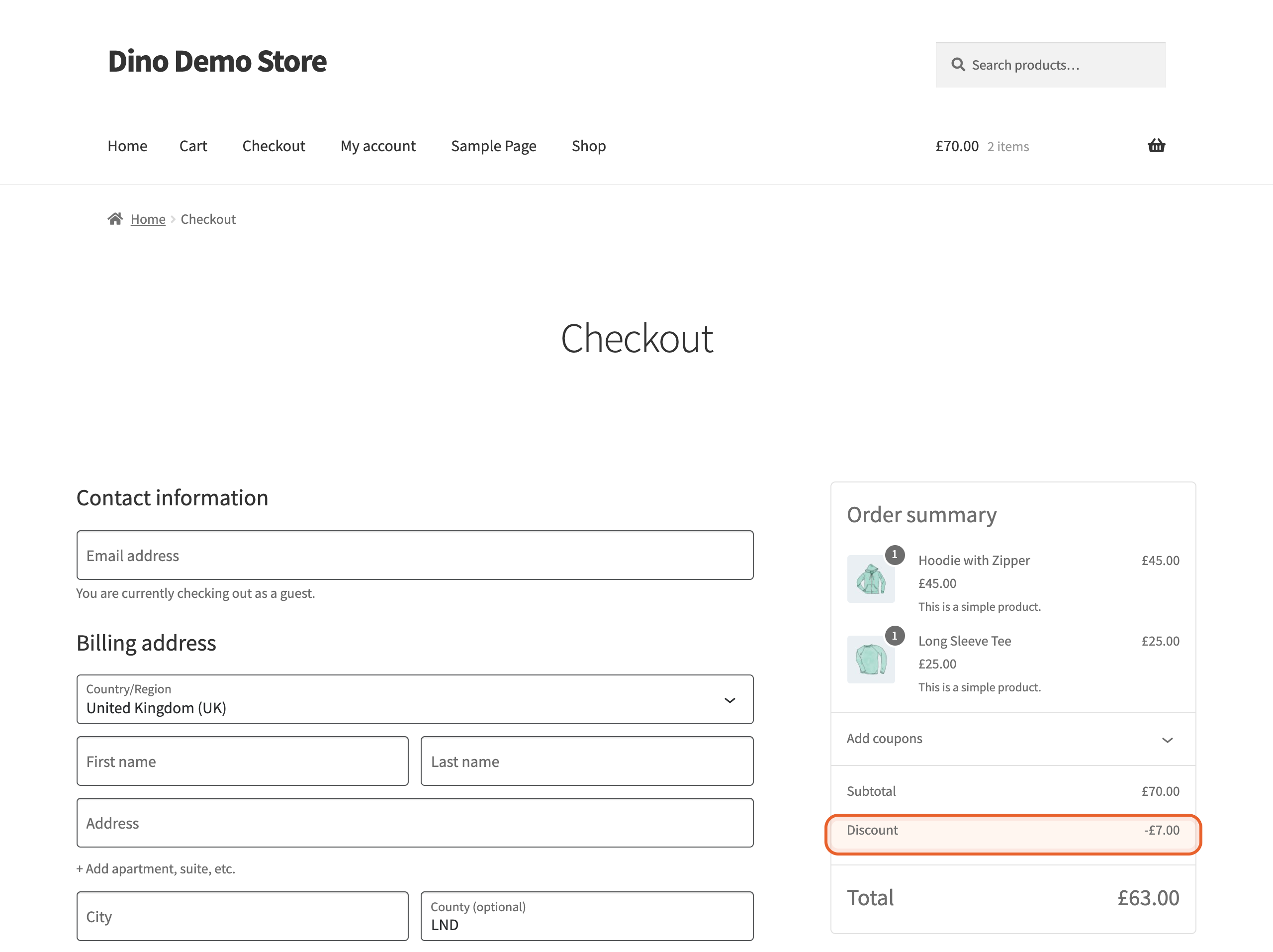
Task: Go to the Shop menu item
Action: [588, 146]
